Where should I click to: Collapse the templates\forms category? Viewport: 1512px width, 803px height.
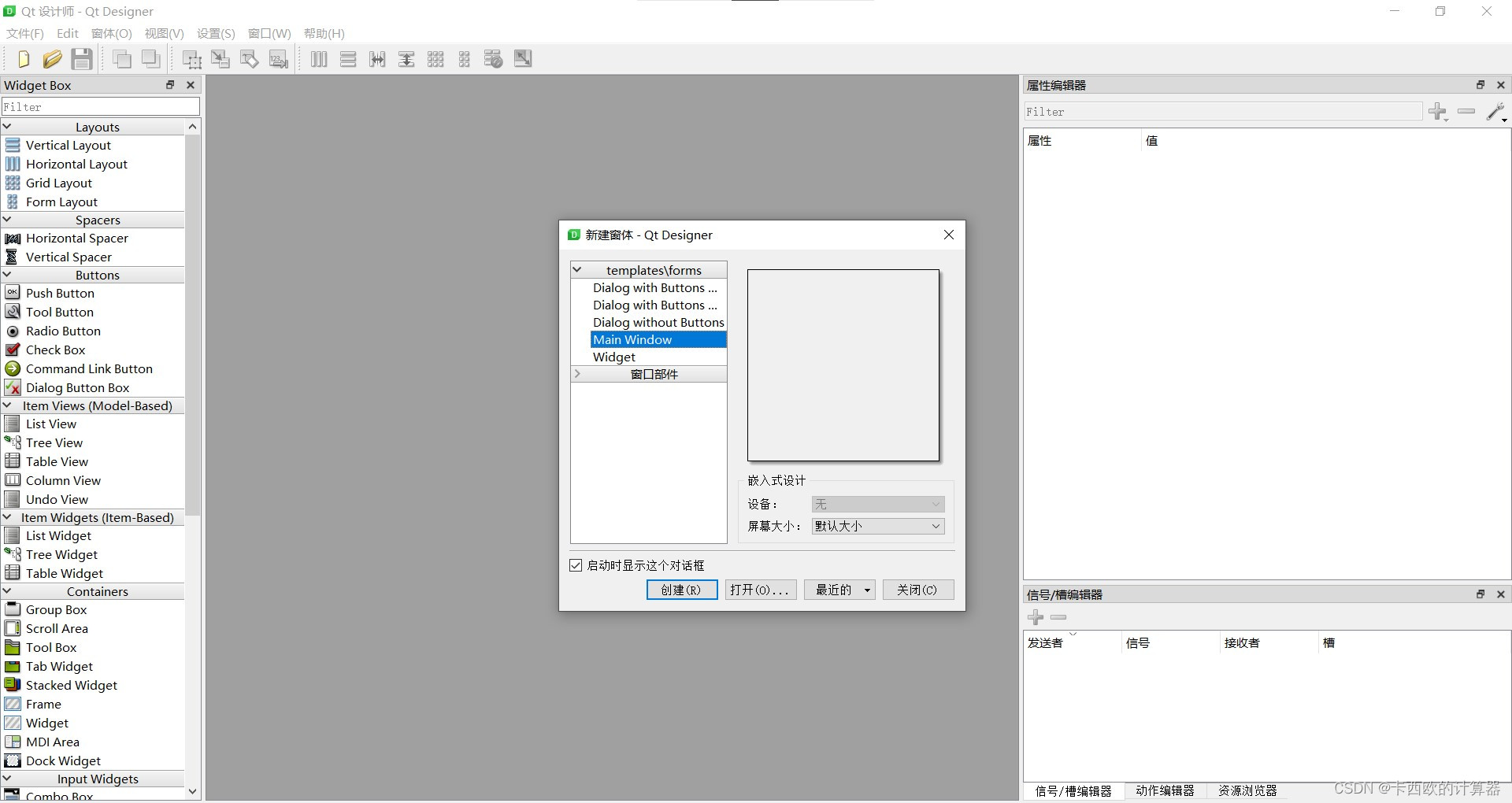(x=578, y=269)
